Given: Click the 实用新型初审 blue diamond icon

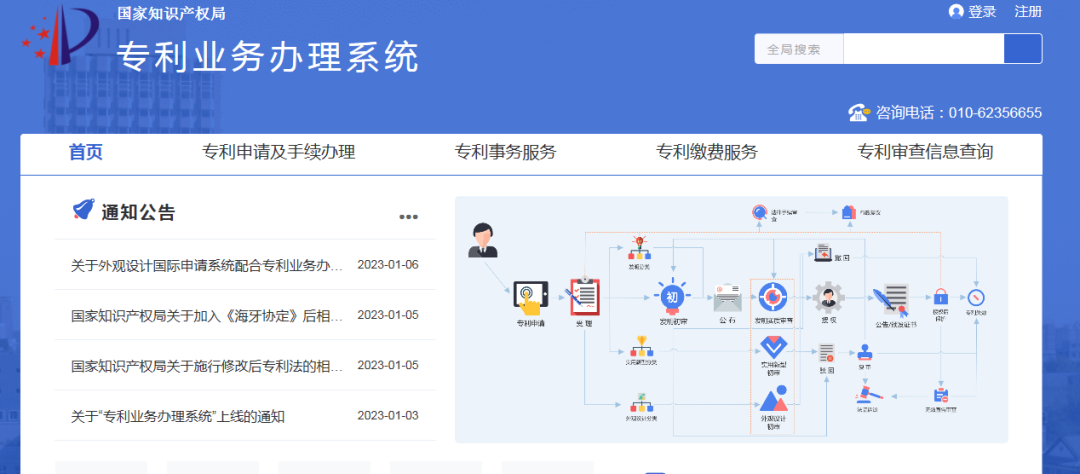Looking at the screenshot, I should coord(772,346).
